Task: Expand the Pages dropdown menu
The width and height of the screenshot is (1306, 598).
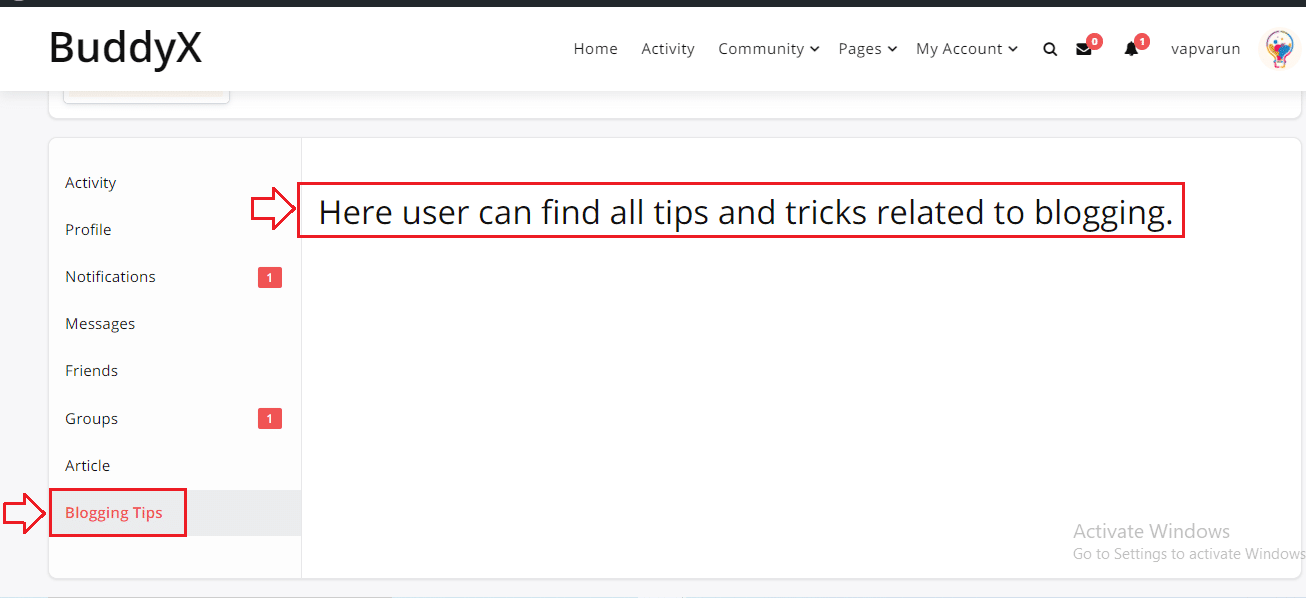Action: click(x=867, y=49)
